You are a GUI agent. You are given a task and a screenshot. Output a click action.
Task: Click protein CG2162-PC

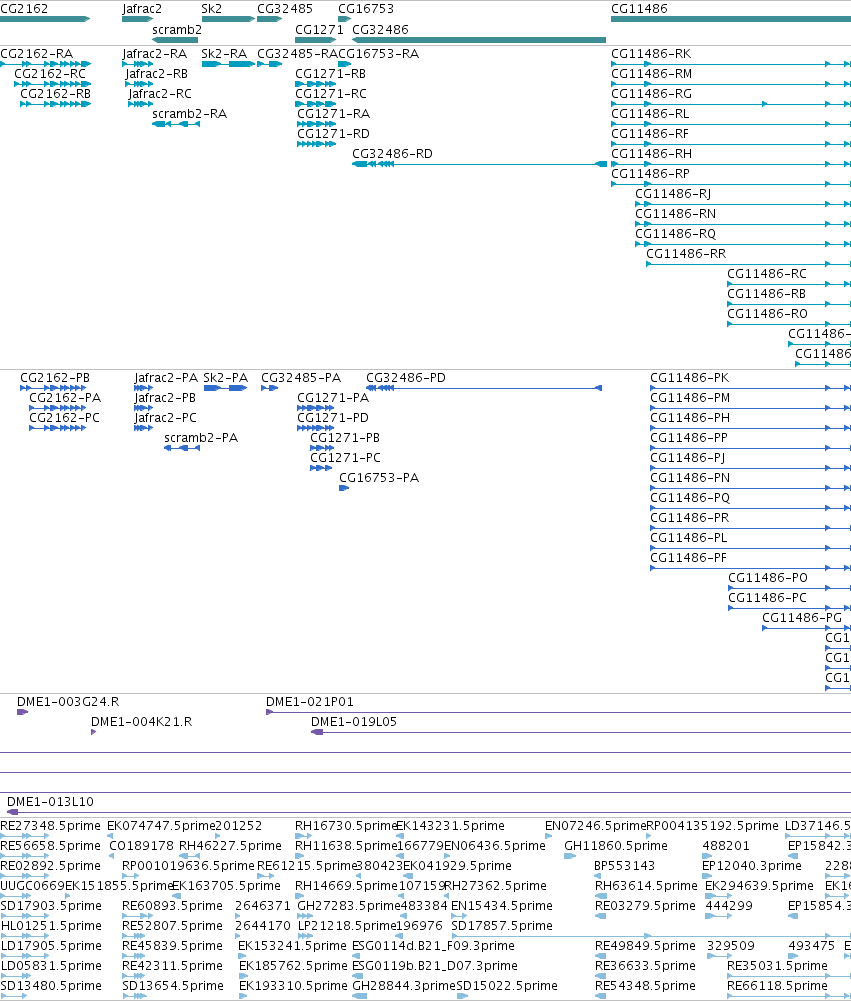[x=64, y=418]
